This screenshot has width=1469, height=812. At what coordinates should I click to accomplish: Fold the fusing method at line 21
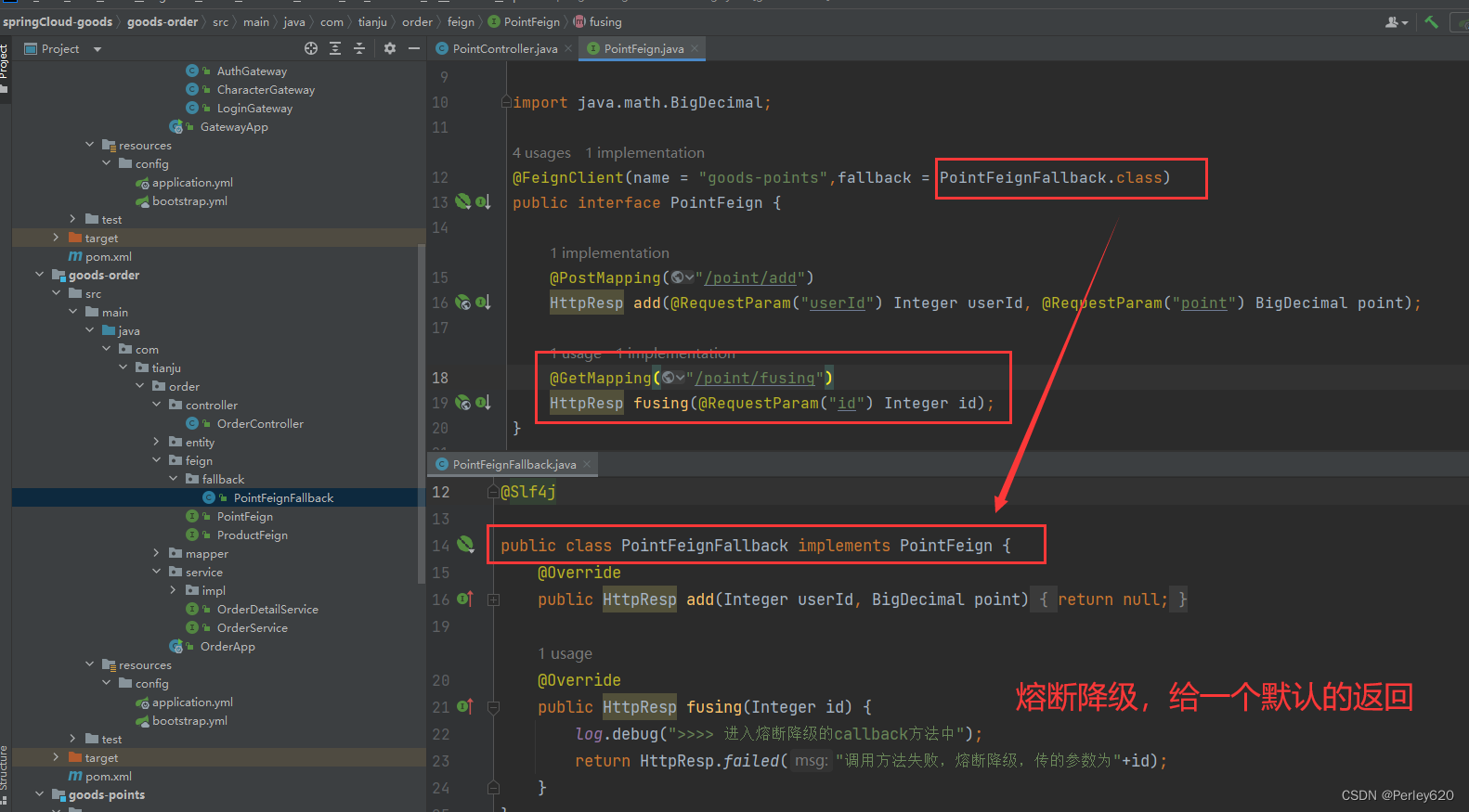tap(494, 707)
